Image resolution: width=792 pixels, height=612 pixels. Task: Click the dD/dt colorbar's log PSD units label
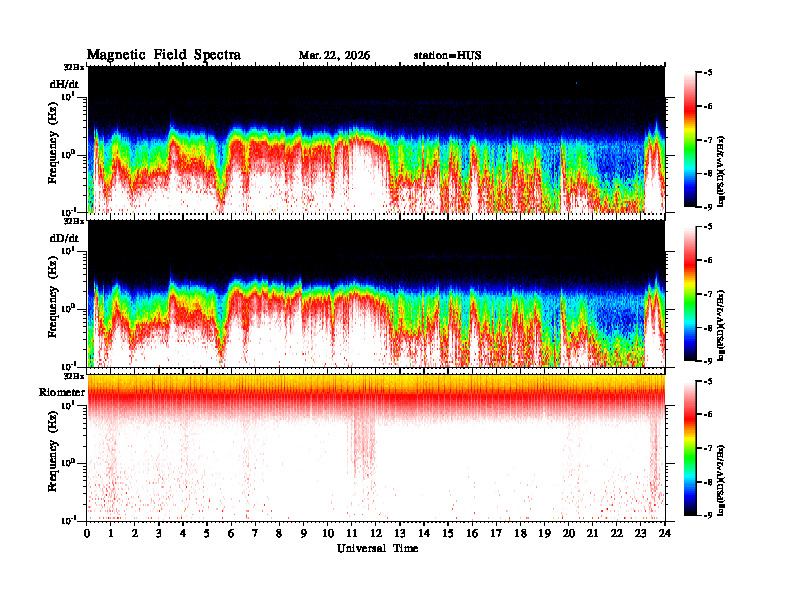[x=722, y=326]
